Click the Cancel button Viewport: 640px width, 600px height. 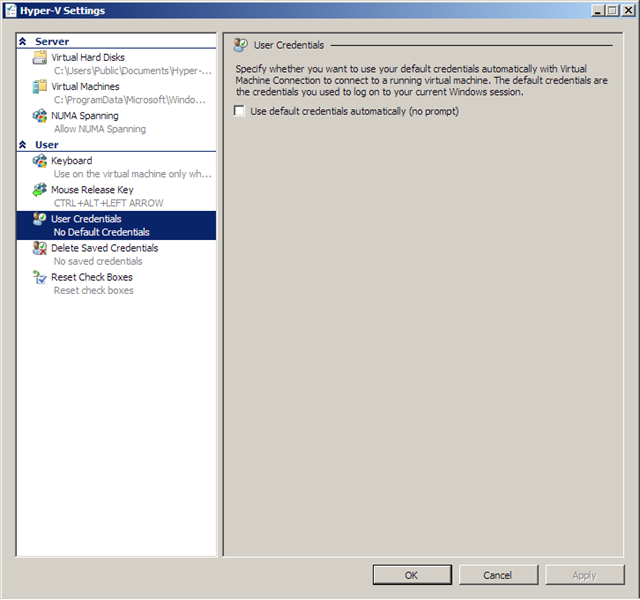[x=498, y=575]
